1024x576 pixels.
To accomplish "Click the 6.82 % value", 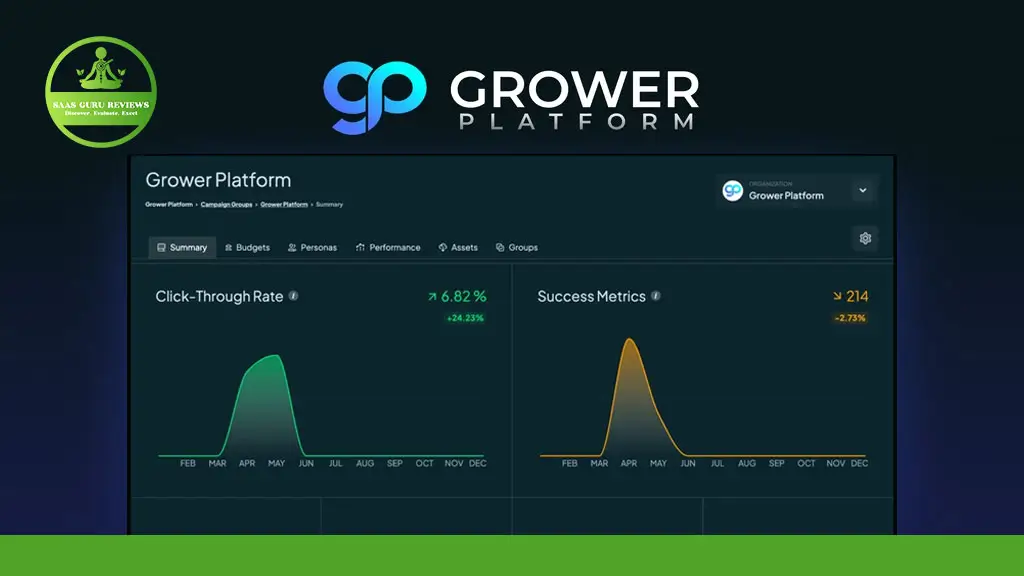I will point(464,296).
